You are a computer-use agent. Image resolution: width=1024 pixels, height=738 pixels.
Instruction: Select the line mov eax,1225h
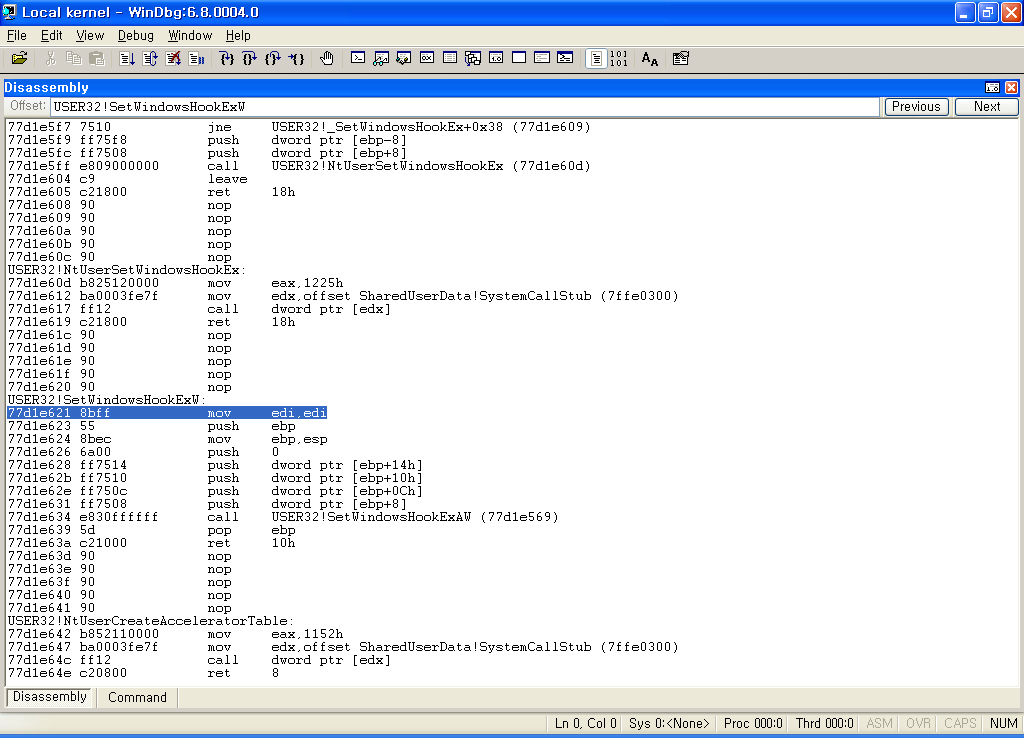pyautogui.click(x=176, y=283)
